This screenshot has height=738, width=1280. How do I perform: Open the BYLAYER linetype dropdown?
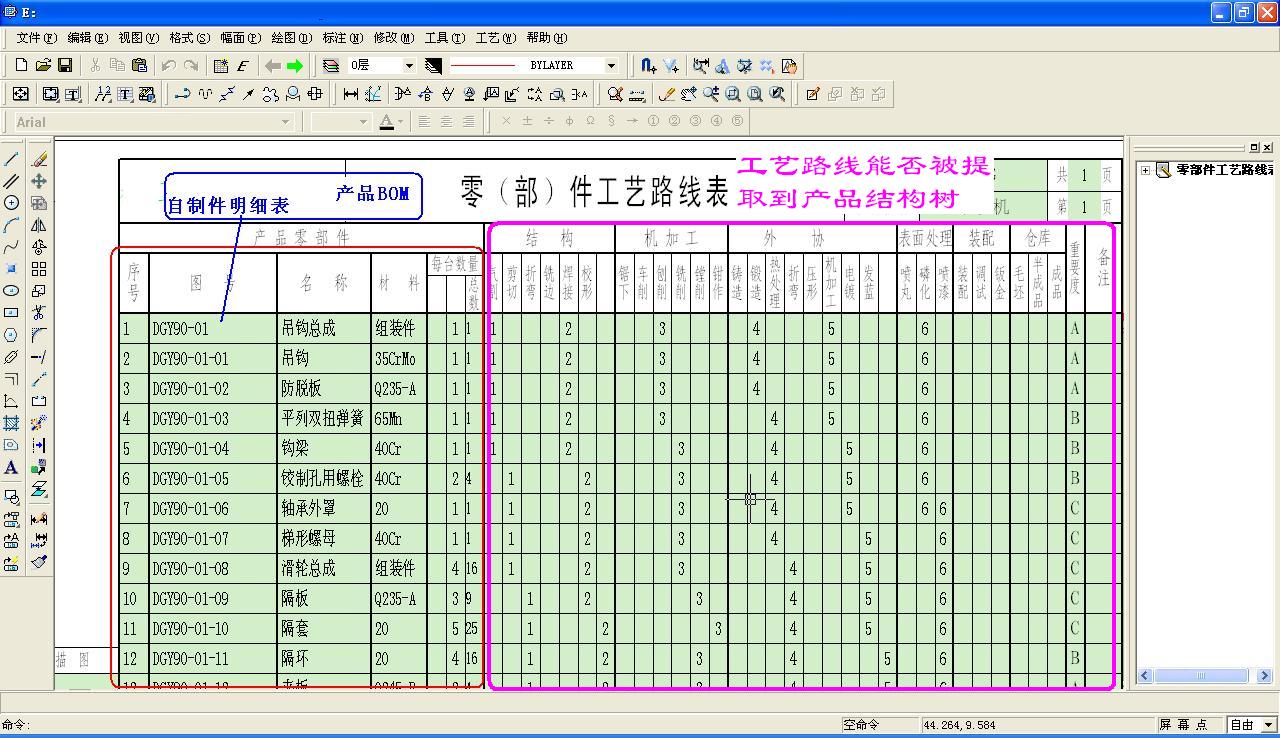pyautogui.click(x=611, y=66)
